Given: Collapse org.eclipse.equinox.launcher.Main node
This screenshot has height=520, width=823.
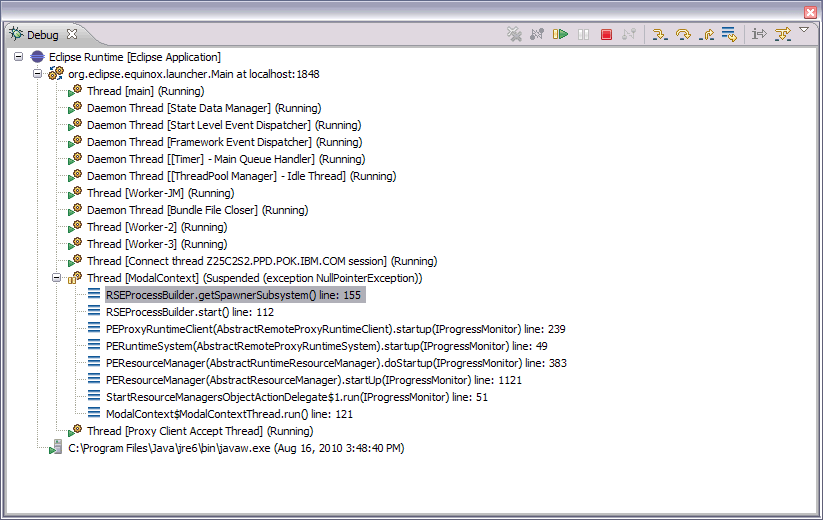Looking at the screenshot, I should 37,73.
